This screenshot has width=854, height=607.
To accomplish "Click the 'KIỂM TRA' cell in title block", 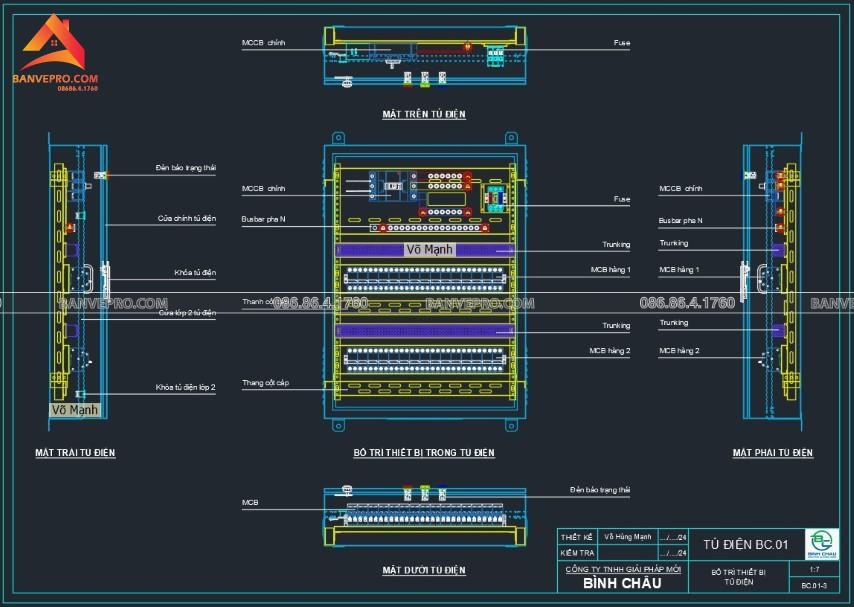I will coord(577,553).
